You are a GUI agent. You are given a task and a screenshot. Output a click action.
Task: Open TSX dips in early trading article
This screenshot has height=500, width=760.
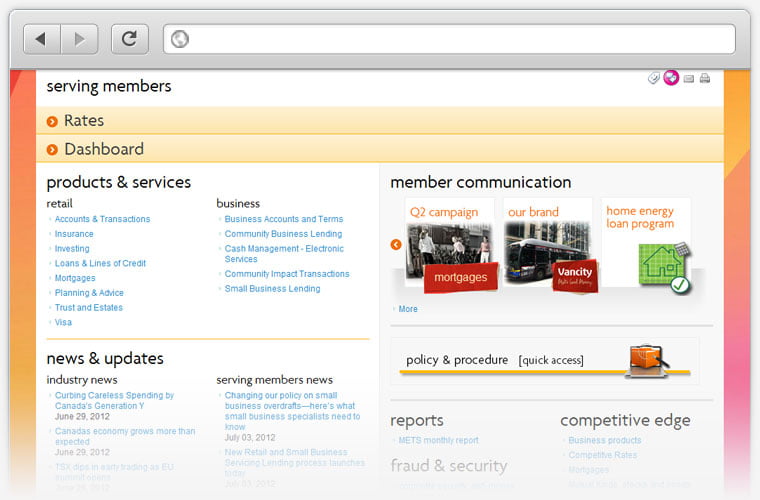114,472
